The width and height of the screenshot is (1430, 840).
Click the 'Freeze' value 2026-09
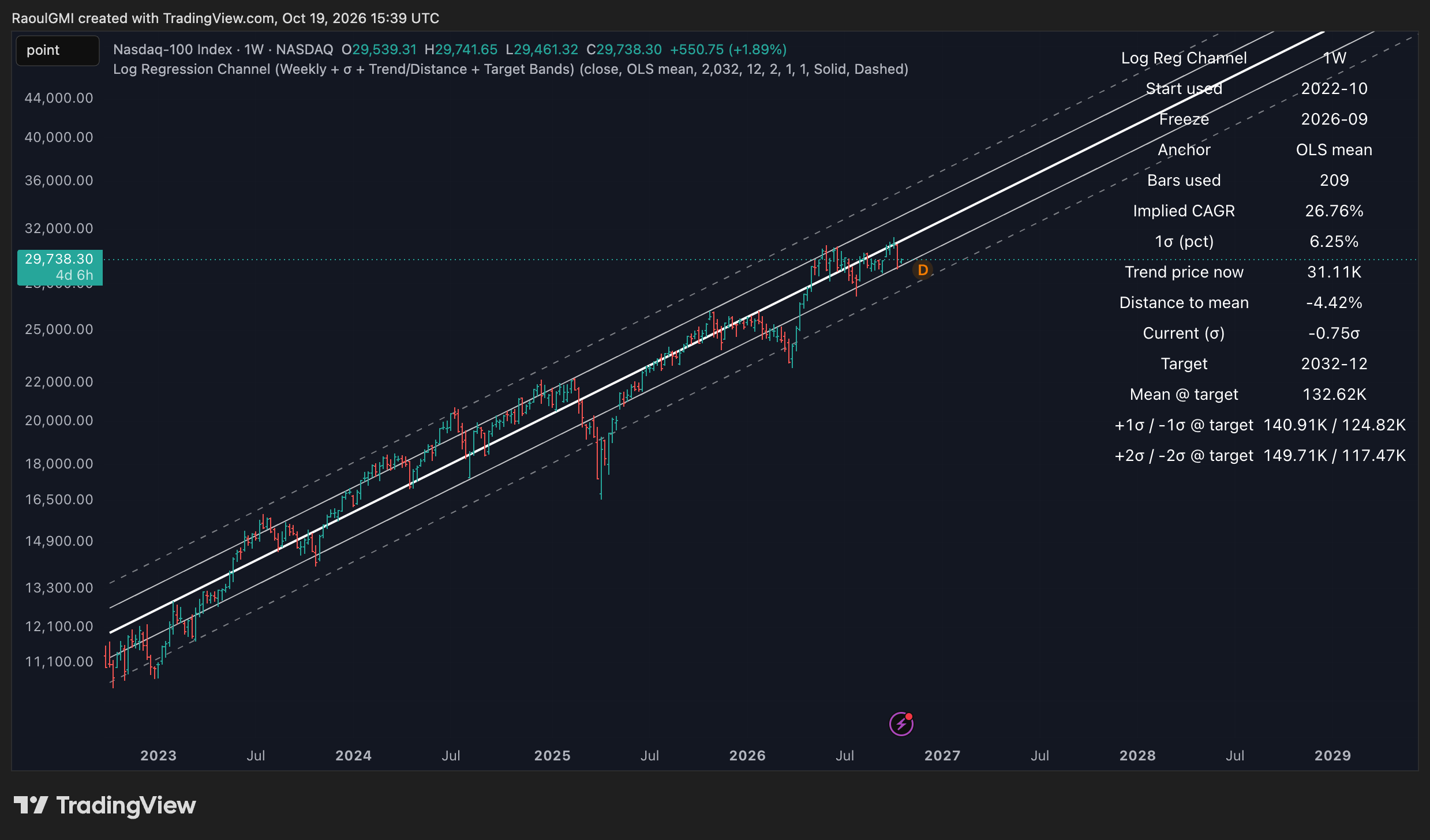coord(1334,119)
